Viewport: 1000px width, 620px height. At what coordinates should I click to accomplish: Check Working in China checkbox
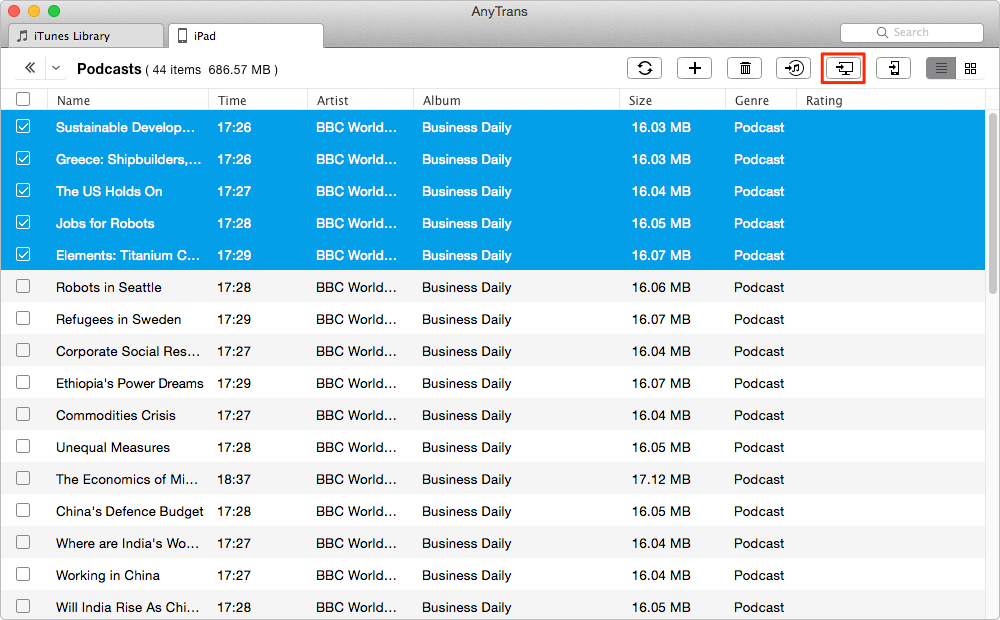[23, 574]
